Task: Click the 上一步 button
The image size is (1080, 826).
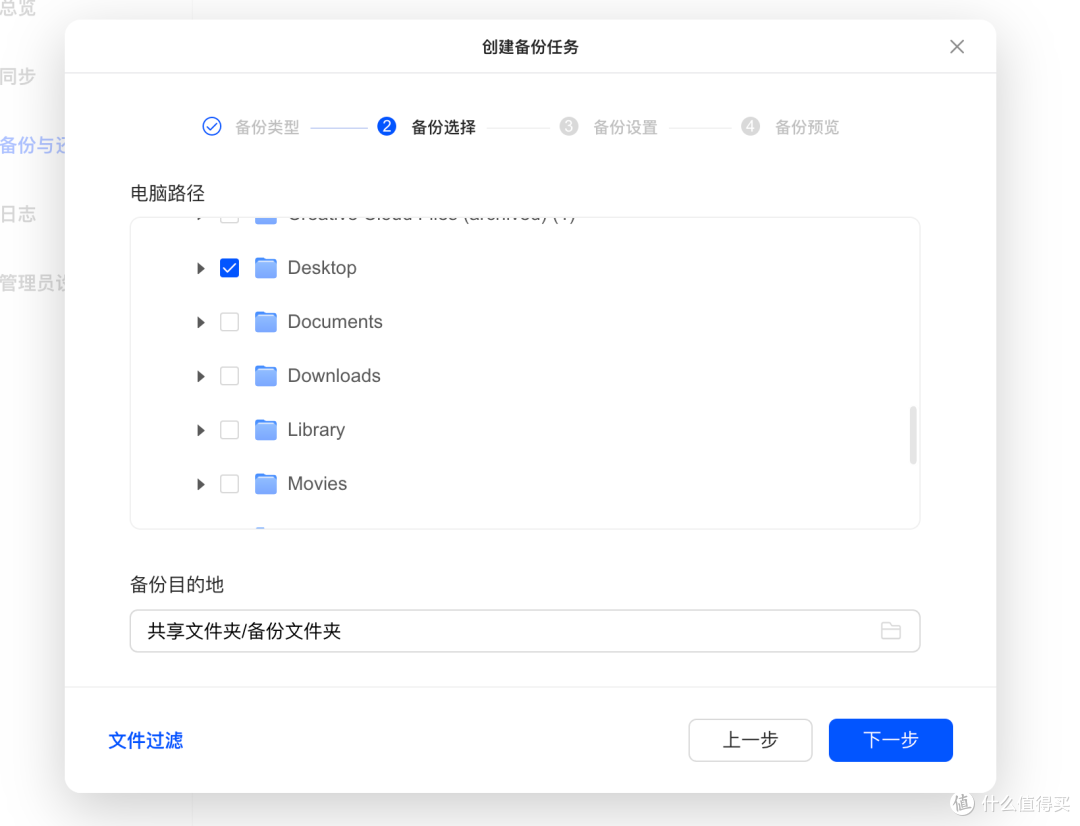Action: pyautogui.click(x=750, y=740)
